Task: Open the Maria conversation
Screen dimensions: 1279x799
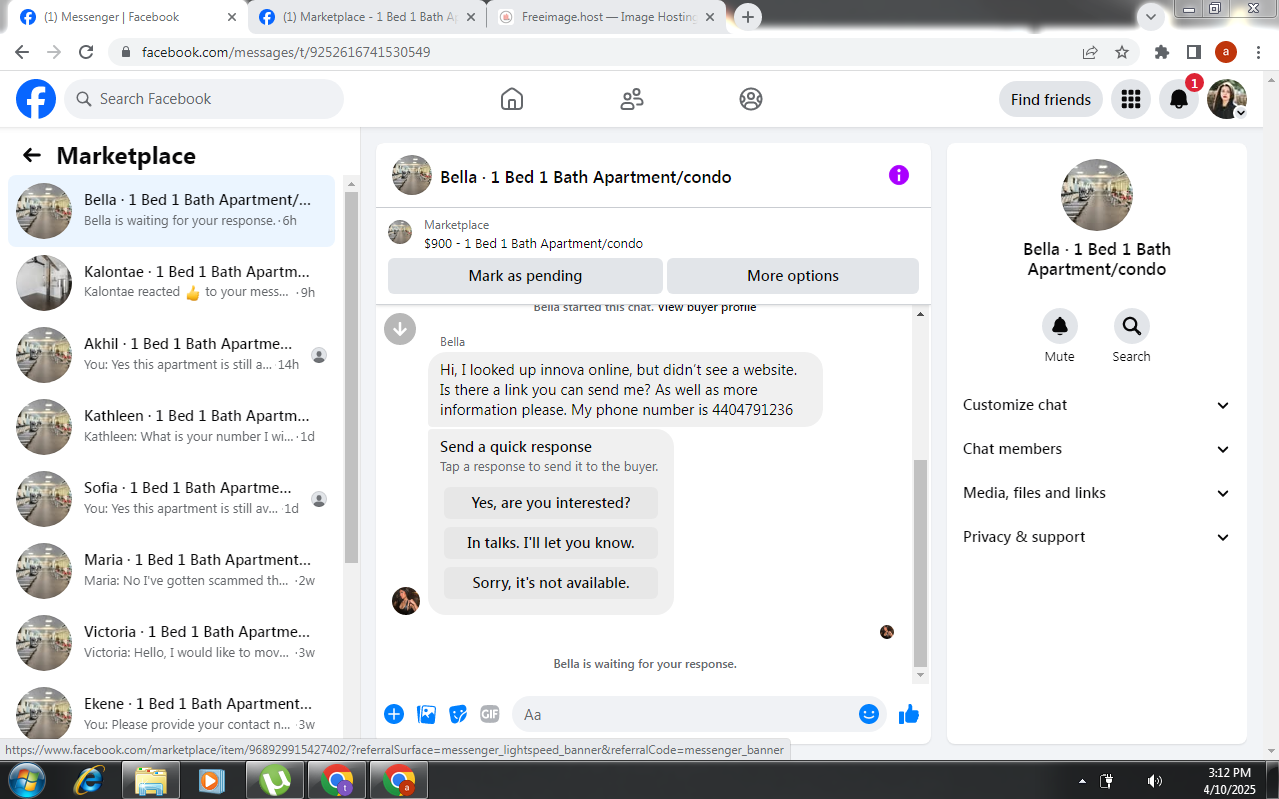Action: 171,571
